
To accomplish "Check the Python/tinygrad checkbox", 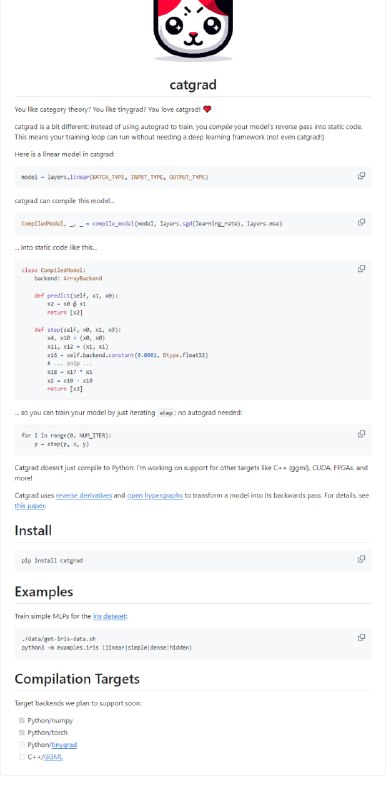I will click(x=22, y=745).
